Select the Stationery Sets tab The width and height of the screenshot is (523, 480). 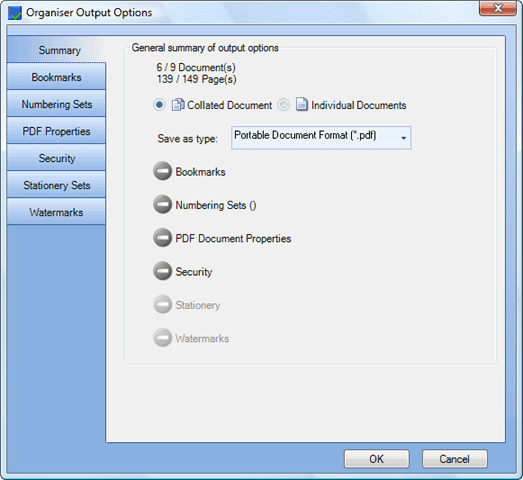56,185
